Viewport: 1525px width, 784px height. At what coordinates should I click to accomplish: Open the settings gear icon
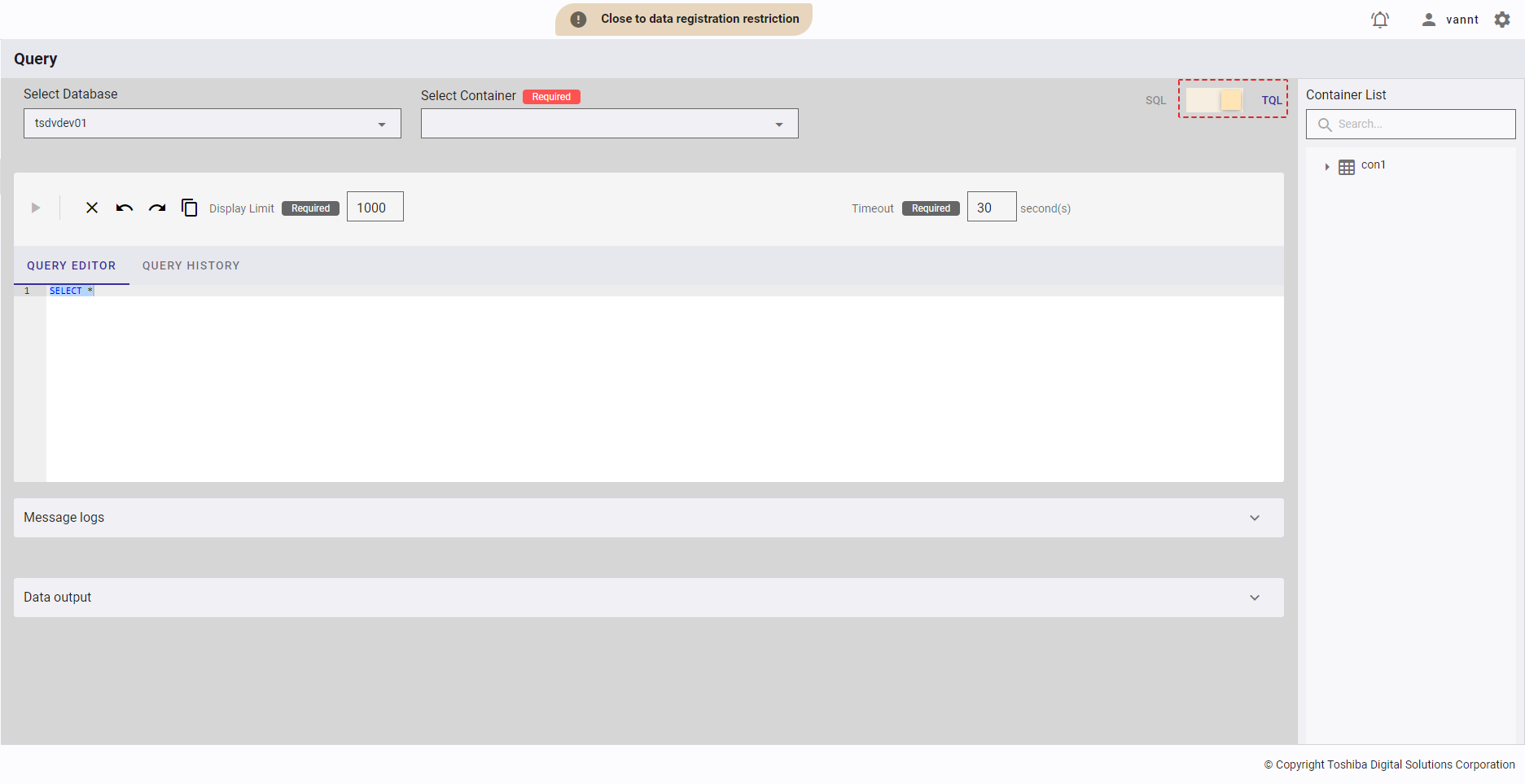coord(1502,20)
